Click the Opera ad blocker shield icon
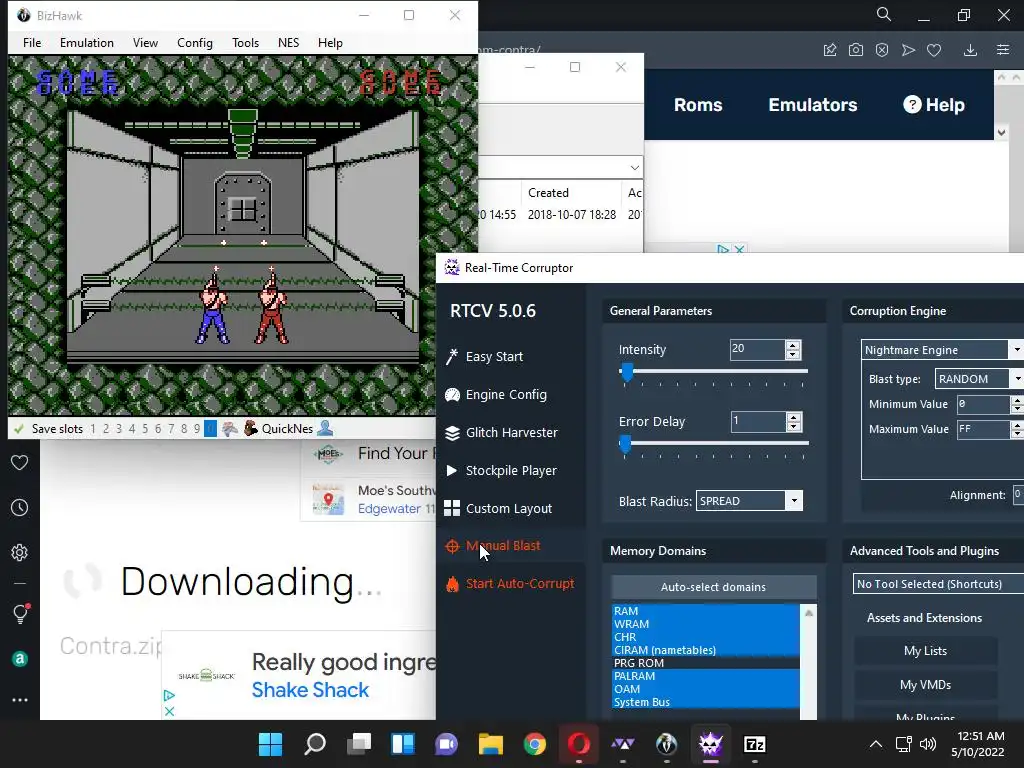1024x768 pixels. (x=882, y=50)
